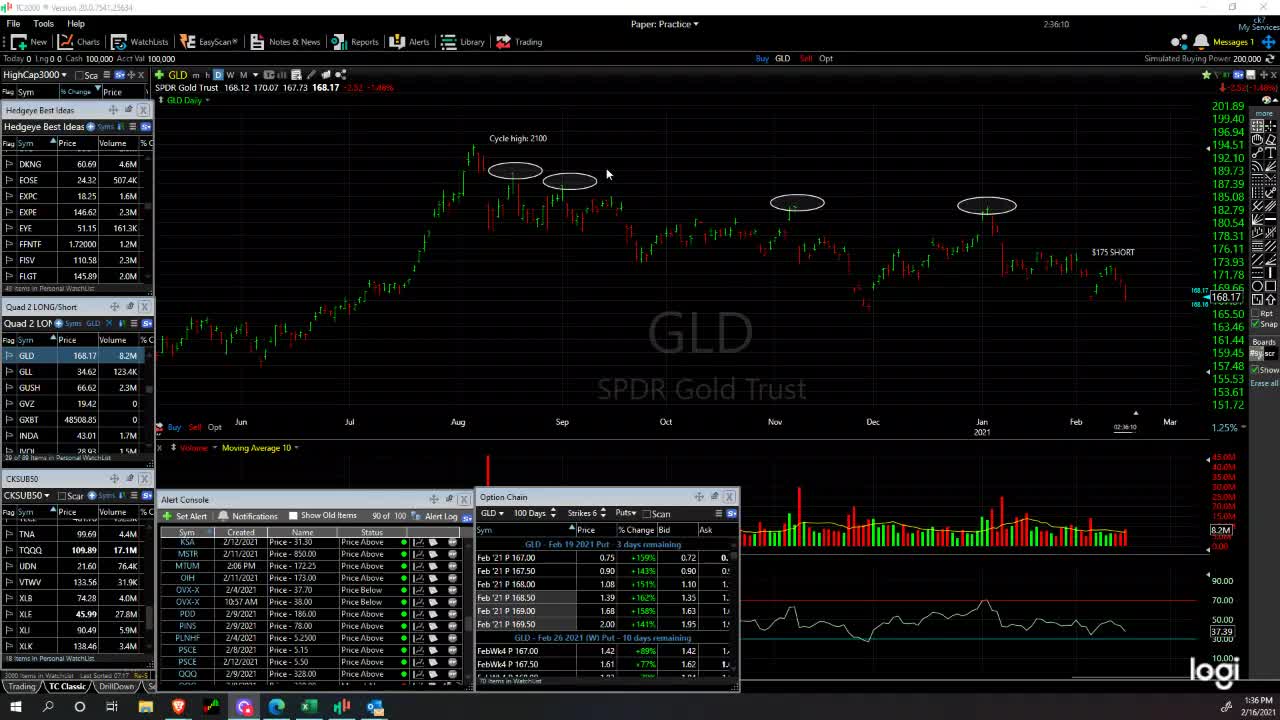Open Brave browser in taskbar
This screenshot has width=1280, height=720.
click(179, 707)
